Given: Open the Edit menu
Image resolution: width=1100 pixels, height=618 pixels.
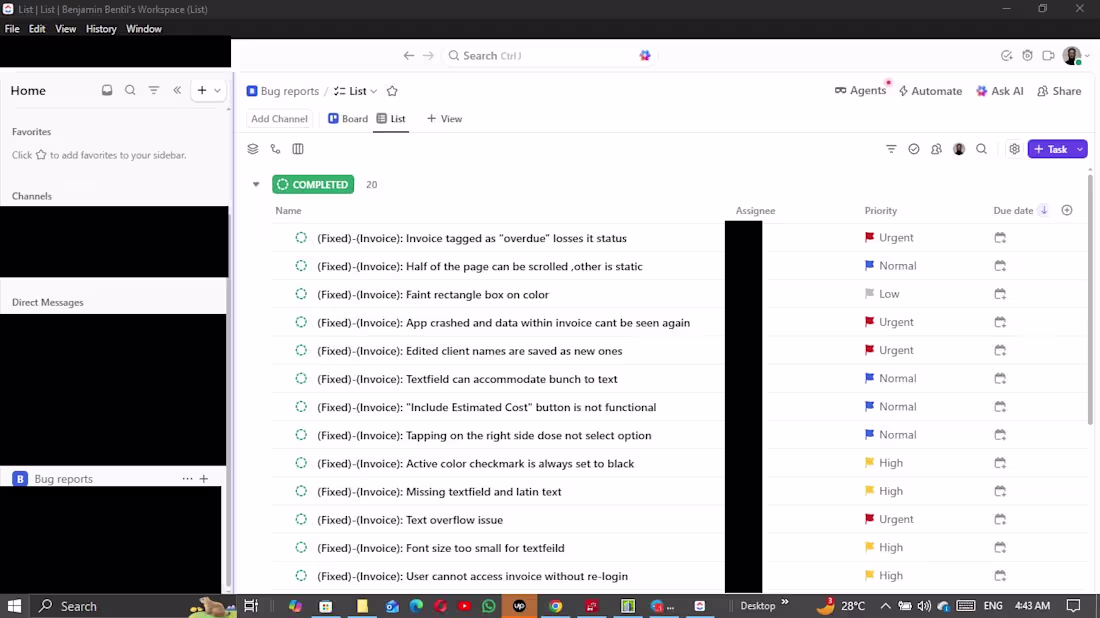Looking at the screenshot, I should (x=37, y=29).
